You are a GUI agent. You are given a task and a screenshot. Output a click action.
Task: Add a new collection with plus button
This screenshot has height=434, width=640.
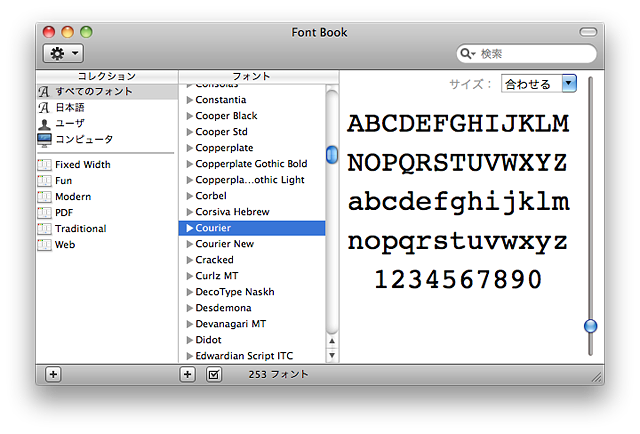[53, 374]
